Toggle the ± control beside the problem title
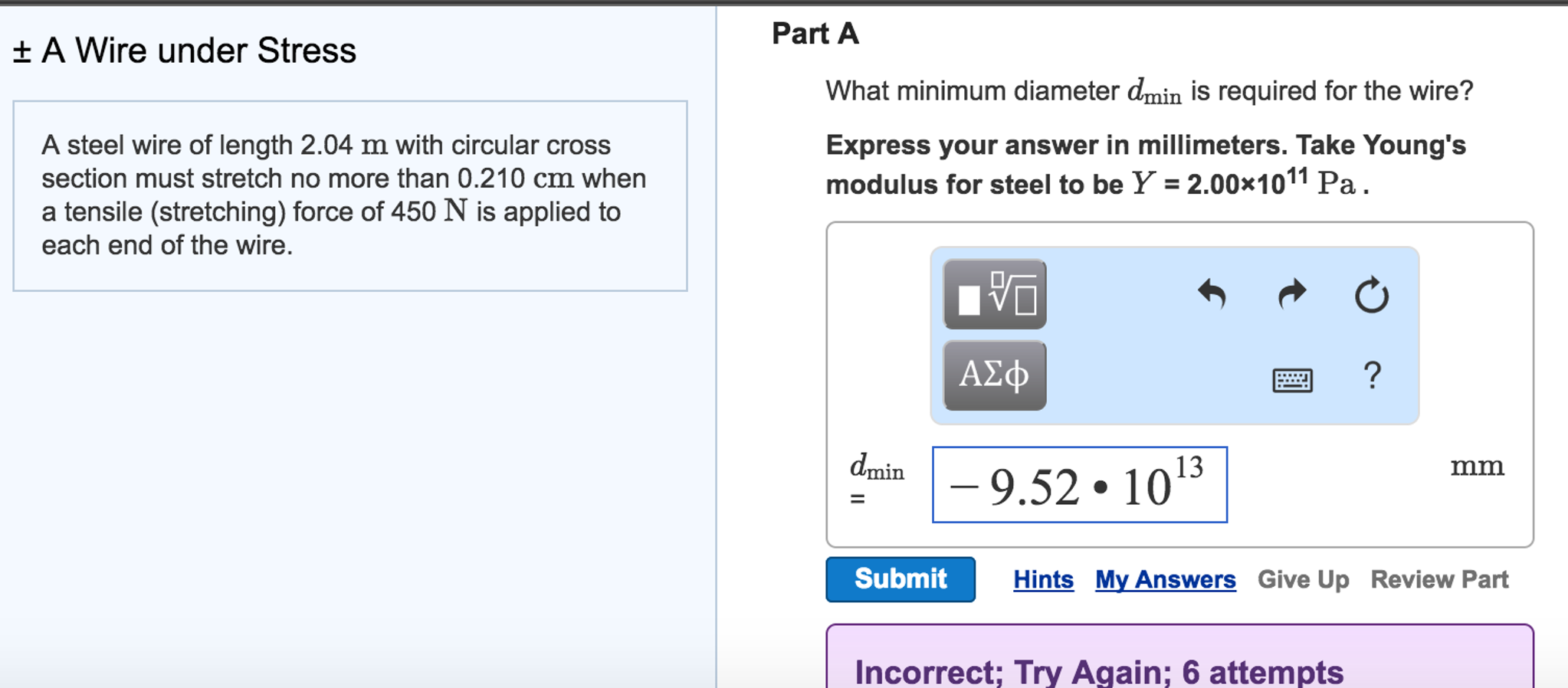 coord(21,51)
